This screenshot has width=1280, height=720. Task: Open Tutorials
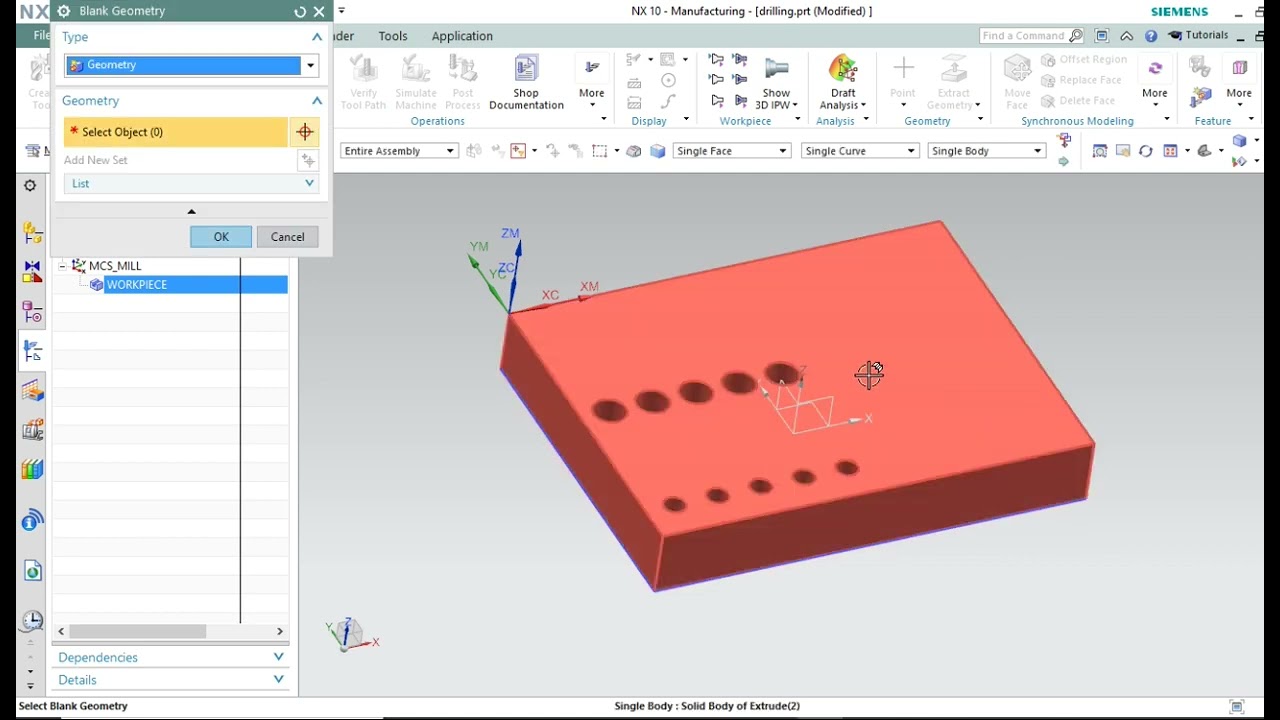(1198, 35)
